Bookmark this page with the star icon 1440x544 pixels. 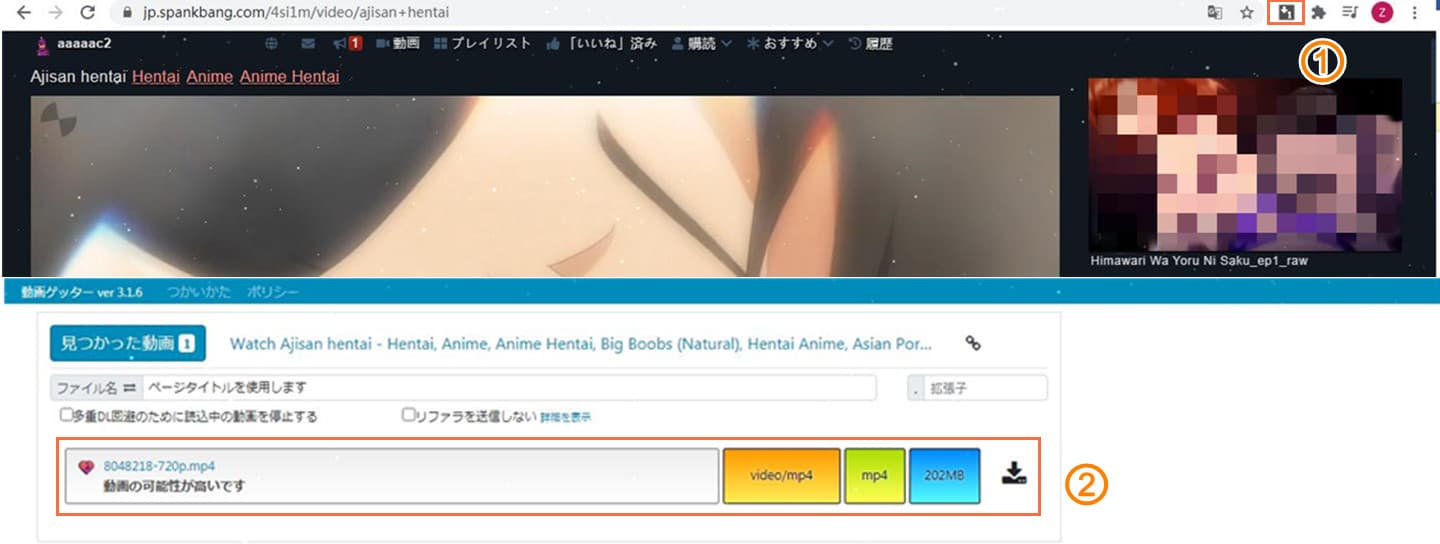coord(1246,13)
